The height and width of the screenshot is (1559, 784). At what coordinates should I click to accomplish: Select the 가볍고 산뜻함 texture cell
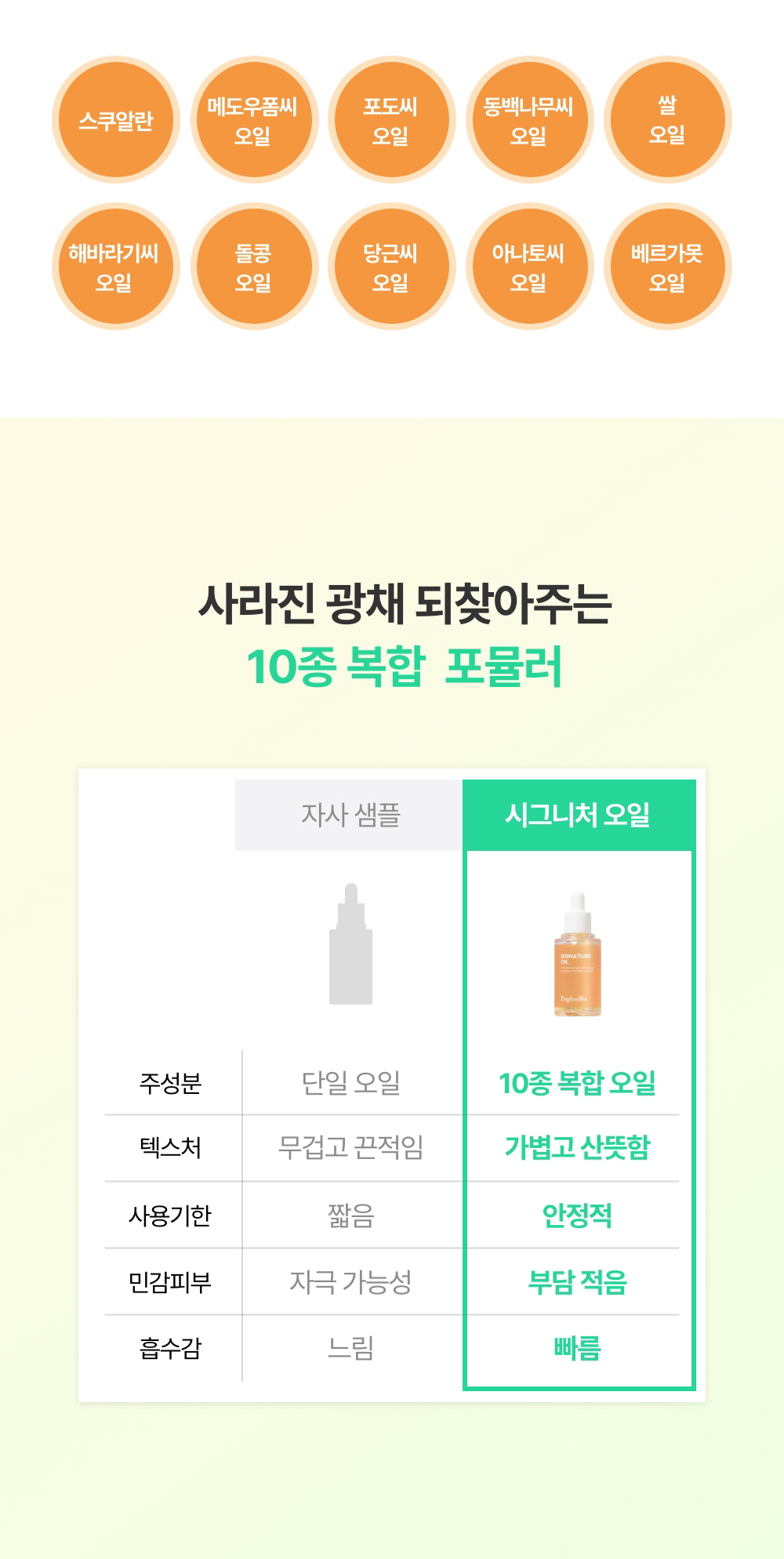pos(578,1147)
